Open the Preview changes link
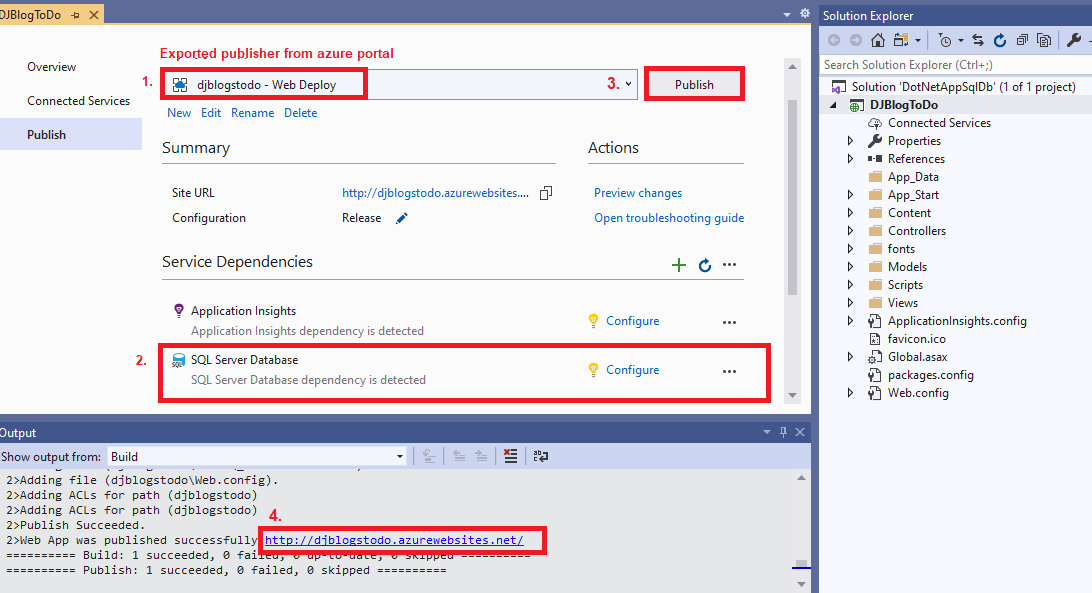The height and width of the screenshot is (593, 1092). pos(638,193)
